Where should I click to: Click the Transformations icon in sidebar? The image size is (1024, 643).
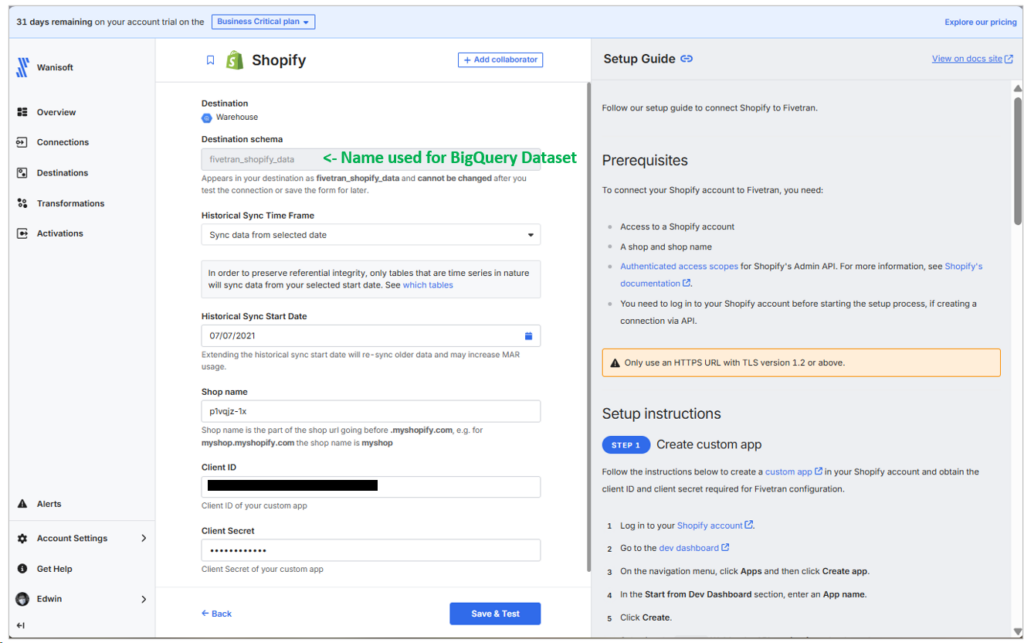pyautogui.click(x=22, y=203)
